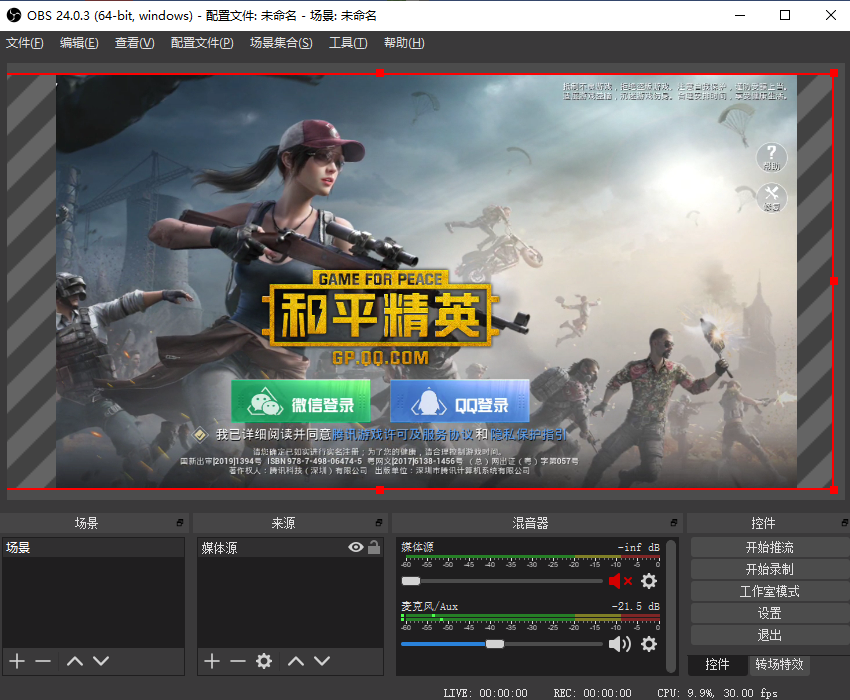Click 混音器 panel title

[x=530, y=523]
